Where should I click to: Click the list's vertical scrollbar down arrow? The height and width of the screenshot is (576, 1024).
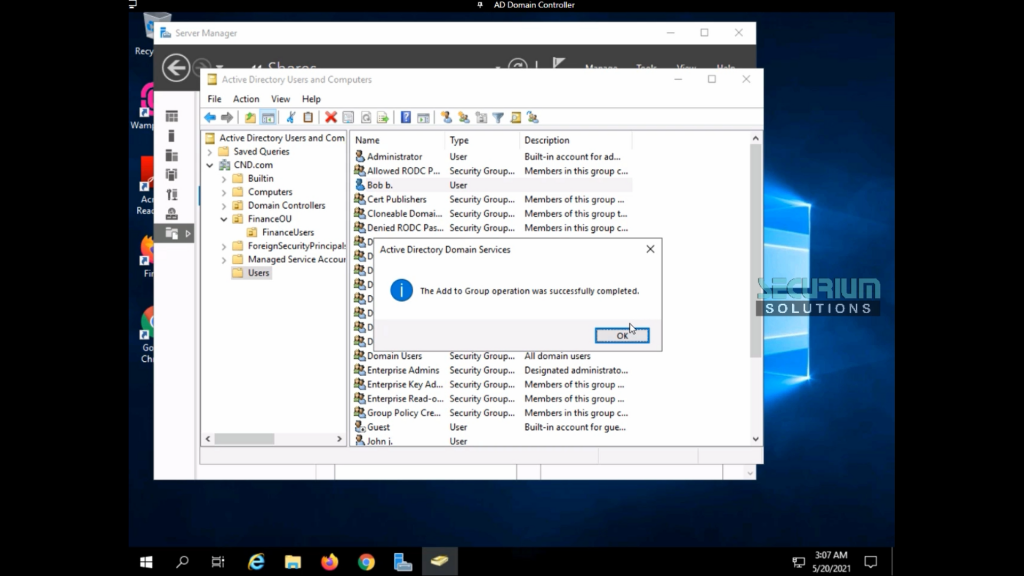(x=756, y=440)
